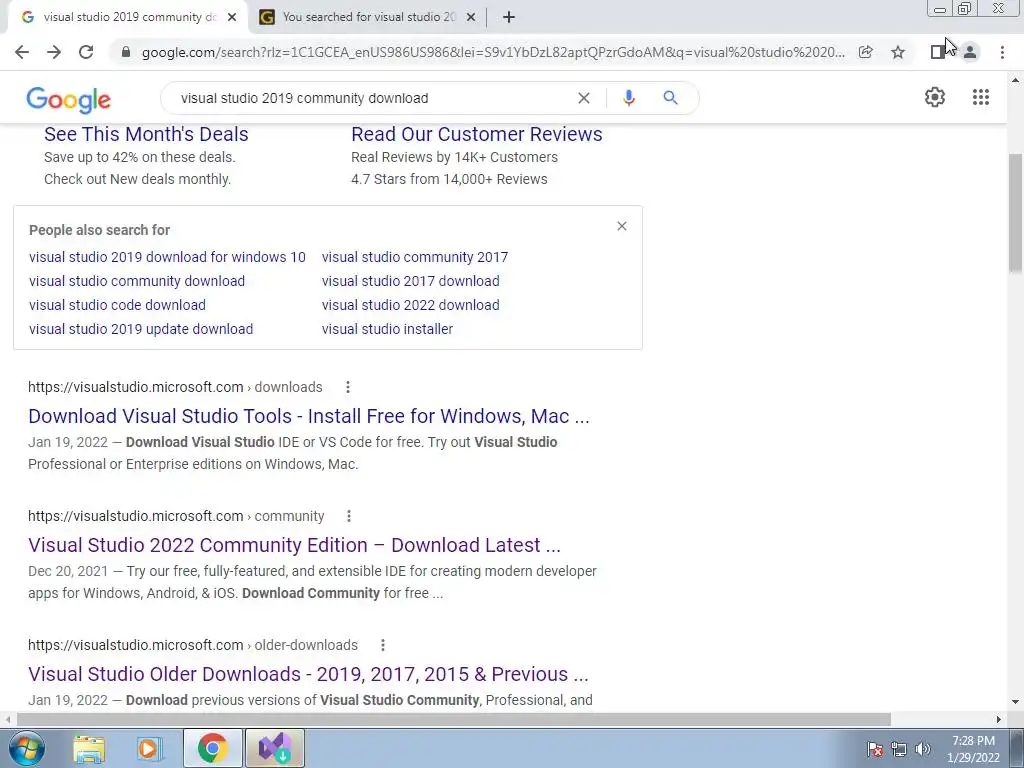The image size is (1024, 768).
Task: Open options for downloads result
Action: (x=348, y=387)
